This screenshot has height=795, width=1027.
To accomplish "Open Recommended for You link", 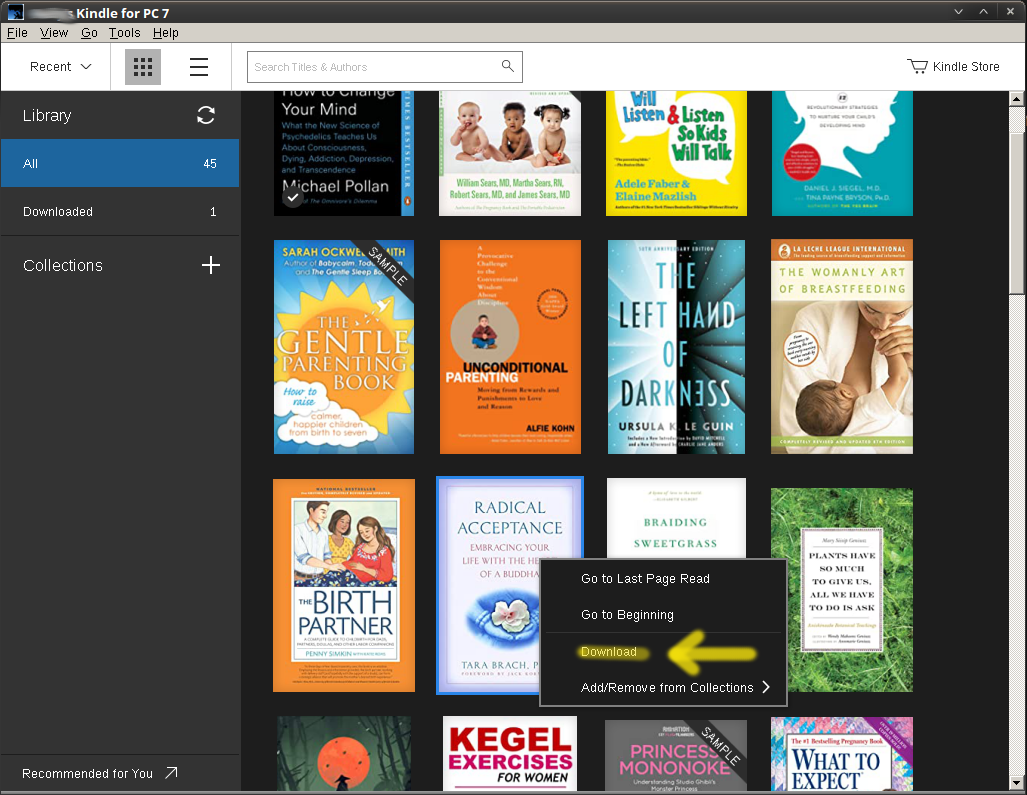I will (87, 773).
